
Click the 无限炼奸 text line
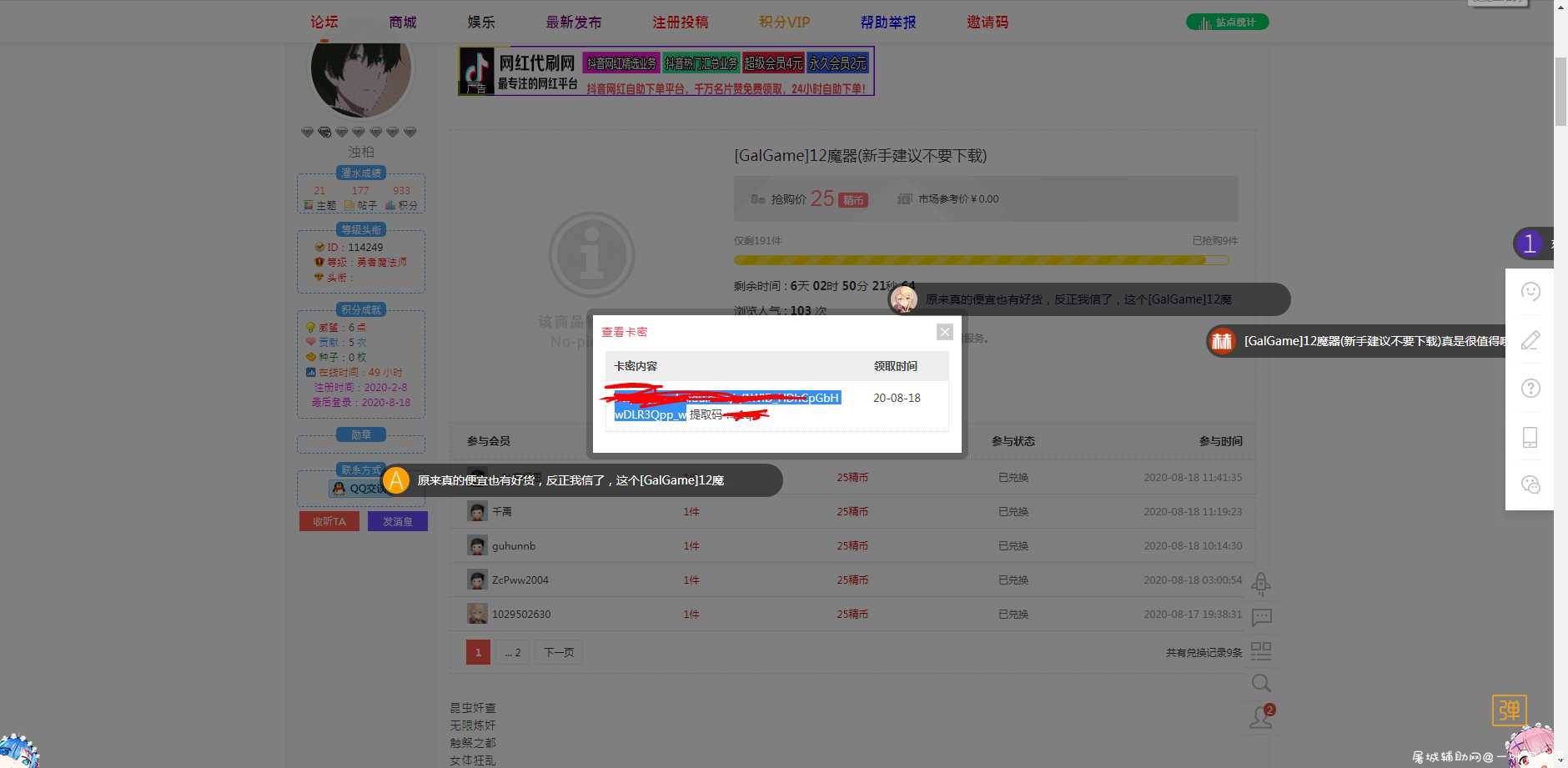coord(473,725)
